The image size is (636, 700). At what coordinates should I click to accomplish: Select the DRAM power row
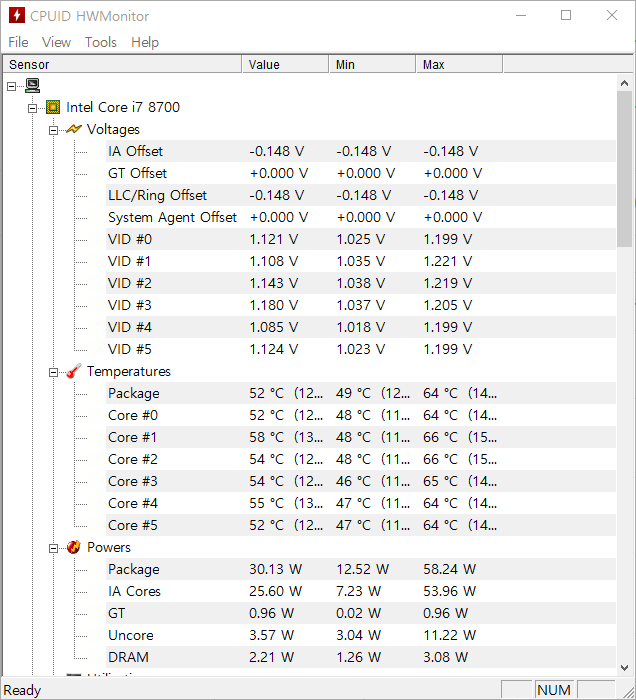pyautogui.click(x=361, y=657)
